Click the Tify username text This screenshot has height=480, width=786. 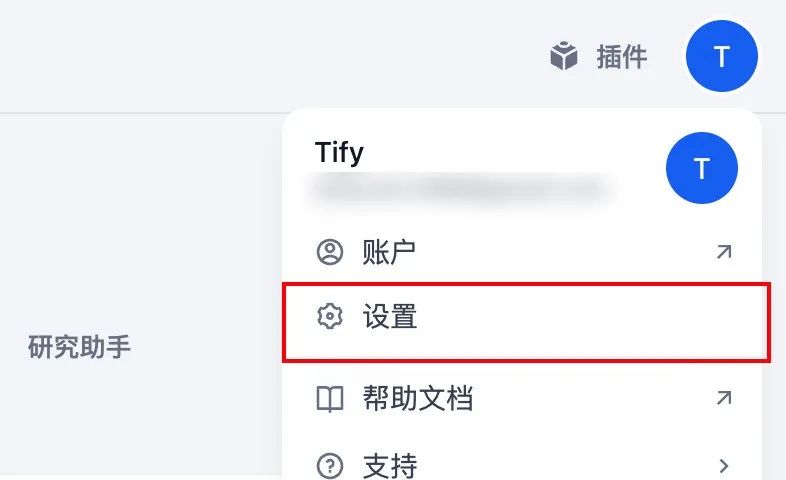tap(339, 152)
